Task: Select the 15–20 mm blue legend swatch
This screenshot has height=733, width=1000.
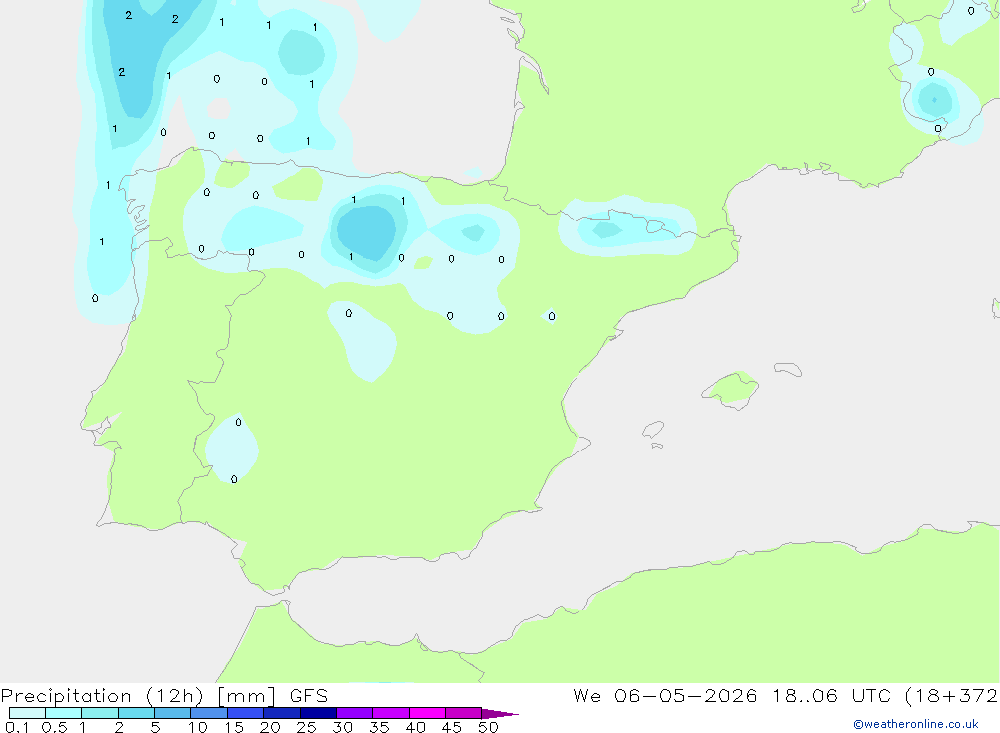Action: 245,713
